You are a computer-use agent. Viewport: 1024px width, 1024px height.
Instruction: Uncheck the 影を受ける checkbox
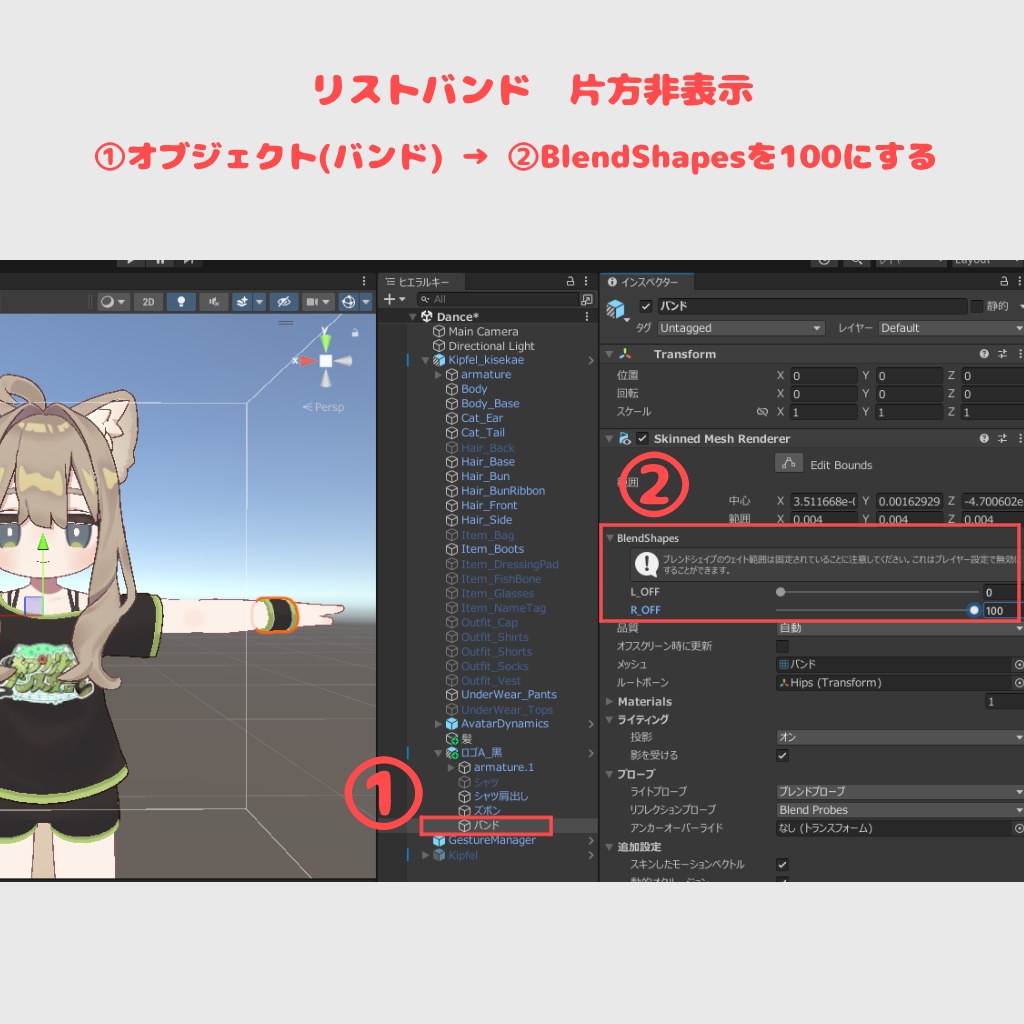(784, 755)
